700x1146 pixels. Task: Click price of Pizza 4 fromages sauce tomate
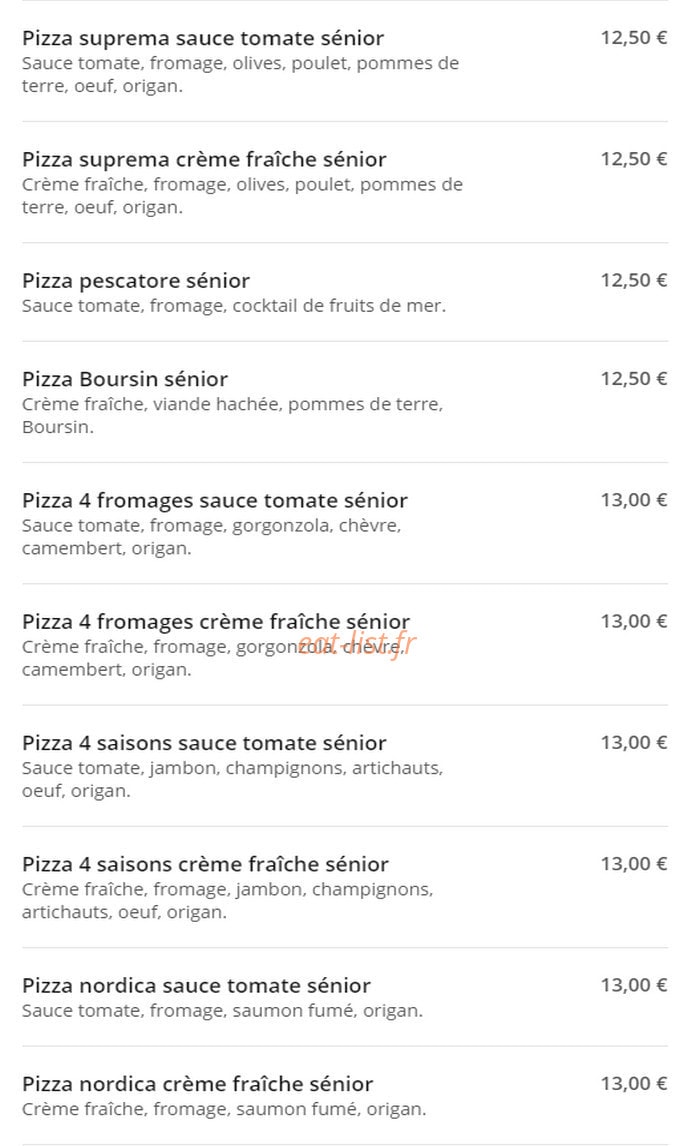click(634, 501)
